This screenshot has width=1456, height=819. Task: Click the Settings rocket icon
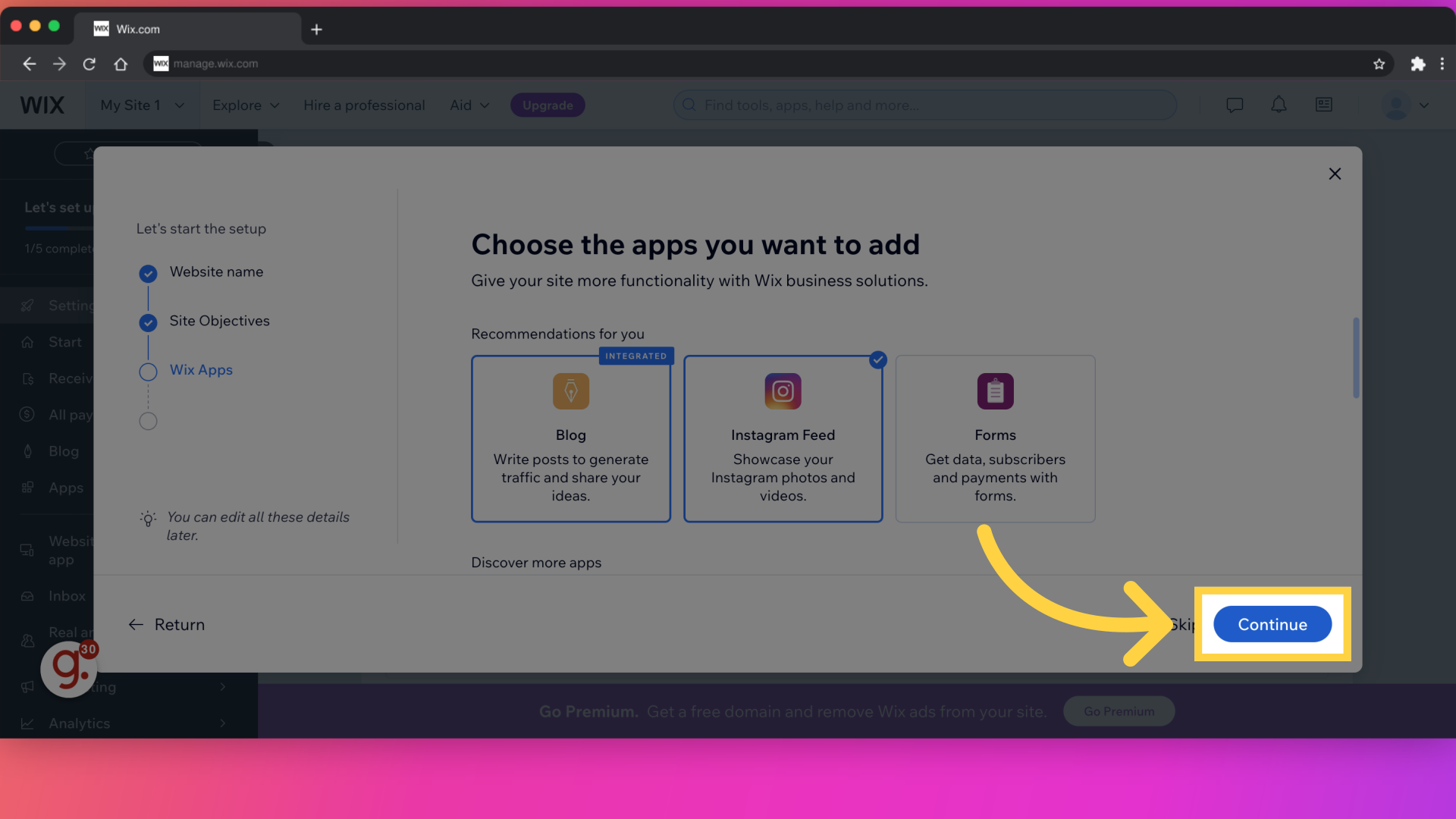[x=27, y=306]
